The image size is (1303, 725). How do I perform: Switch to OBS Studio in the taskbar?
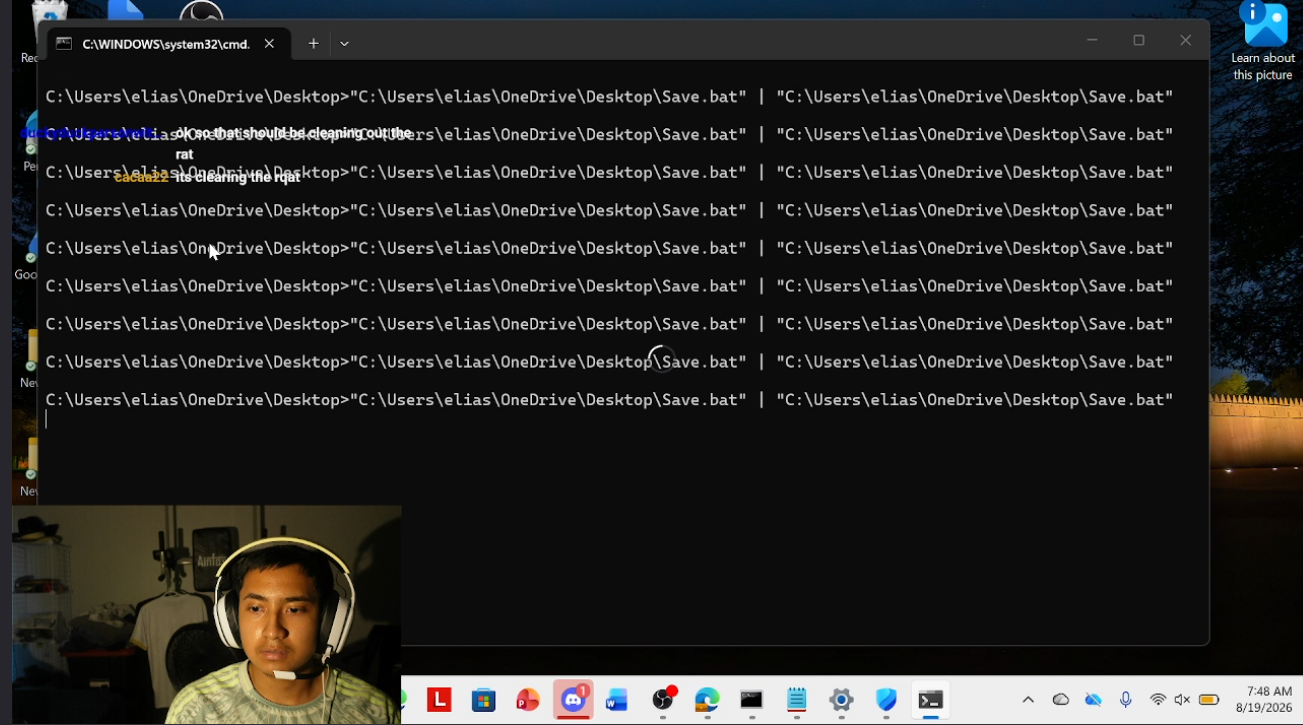(663, 699)
